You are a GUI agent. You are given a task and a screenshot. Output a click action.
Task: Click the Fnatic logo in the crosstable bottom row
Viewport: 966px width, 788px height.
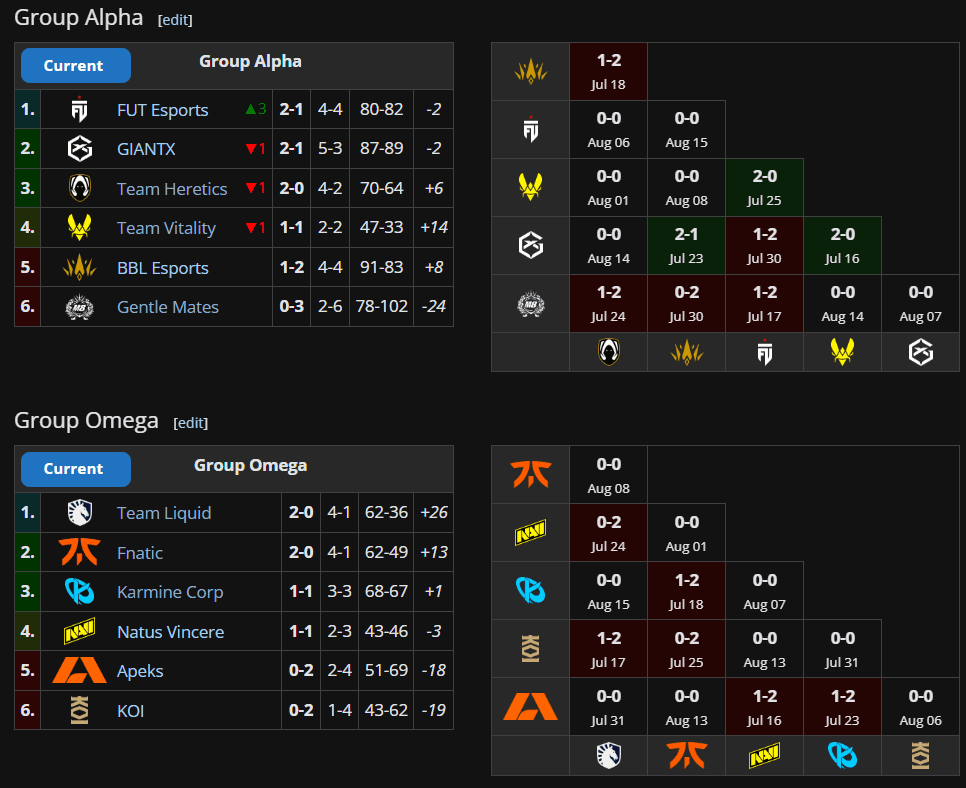[686, 756]
